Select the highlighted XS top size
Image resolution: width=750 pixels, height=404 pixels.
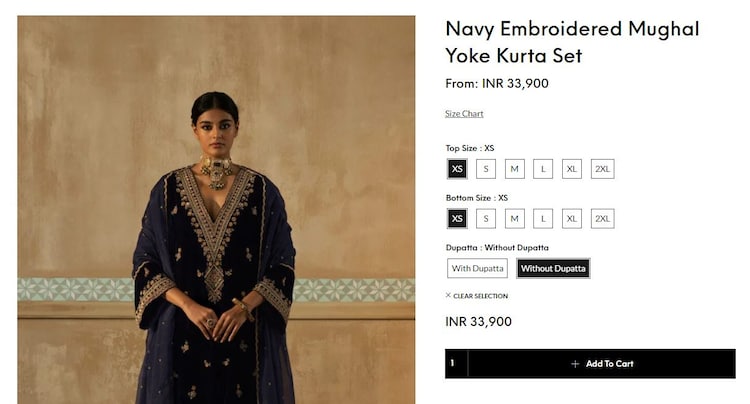pos(457,169)
